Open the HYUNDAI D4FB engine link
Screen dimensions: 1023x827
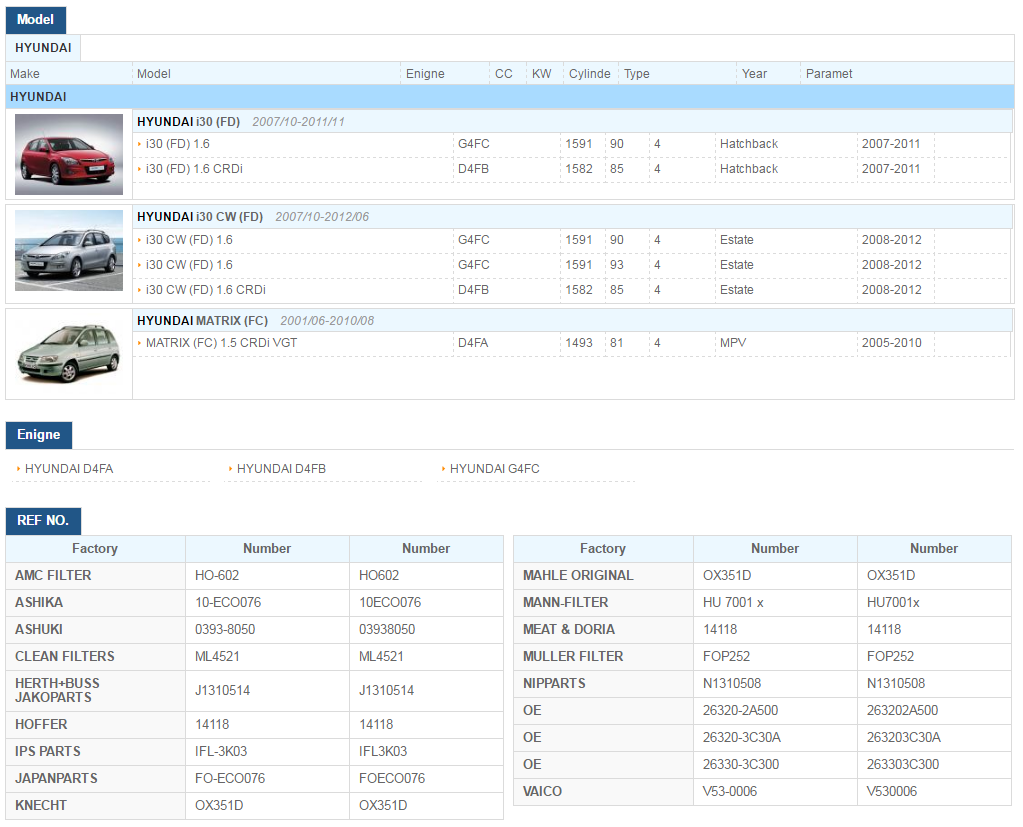(x=281, y=469)
